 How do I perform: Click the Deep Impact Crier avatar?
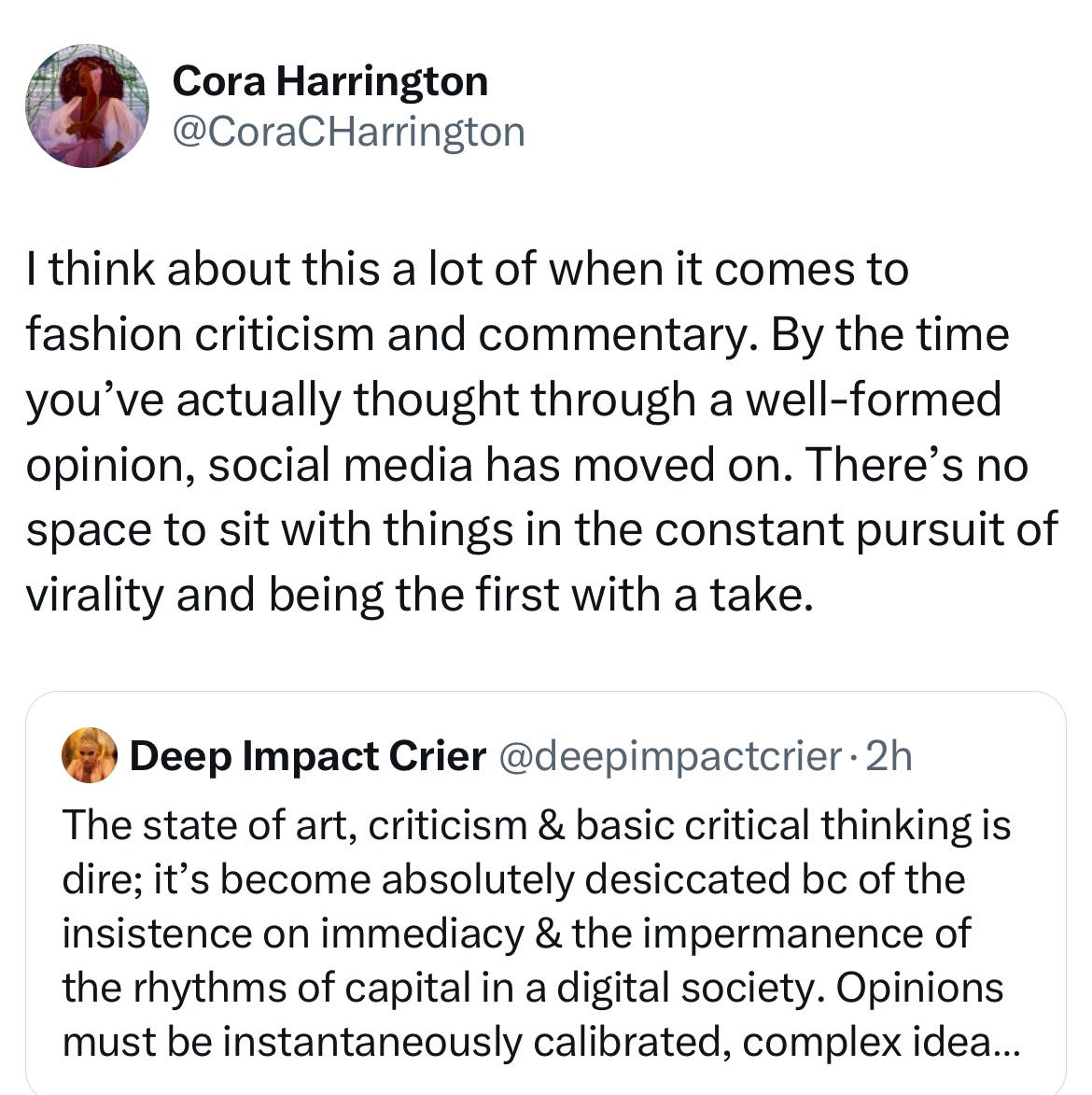pyautogui.click(x=90, y=756)
